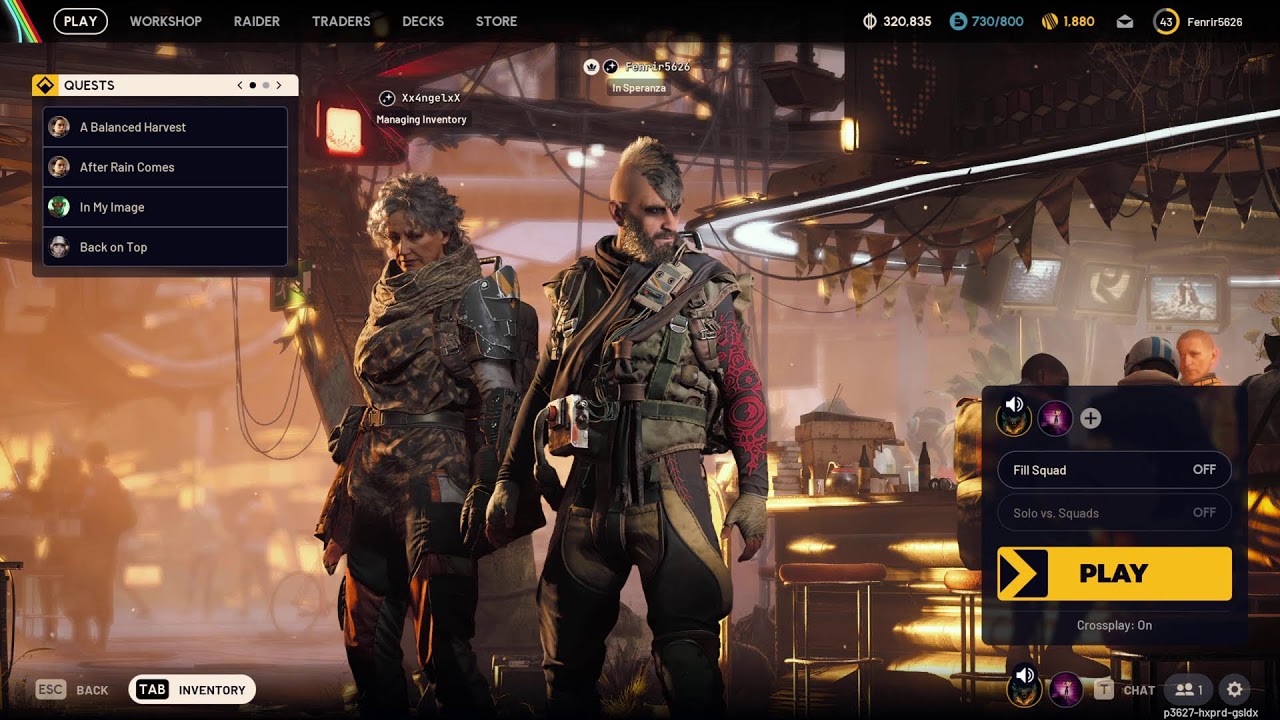The width and height of the screenshot is (1280, 720).
Task: Click the cat avatar in the bottom bar
Action: point(1025,690)
